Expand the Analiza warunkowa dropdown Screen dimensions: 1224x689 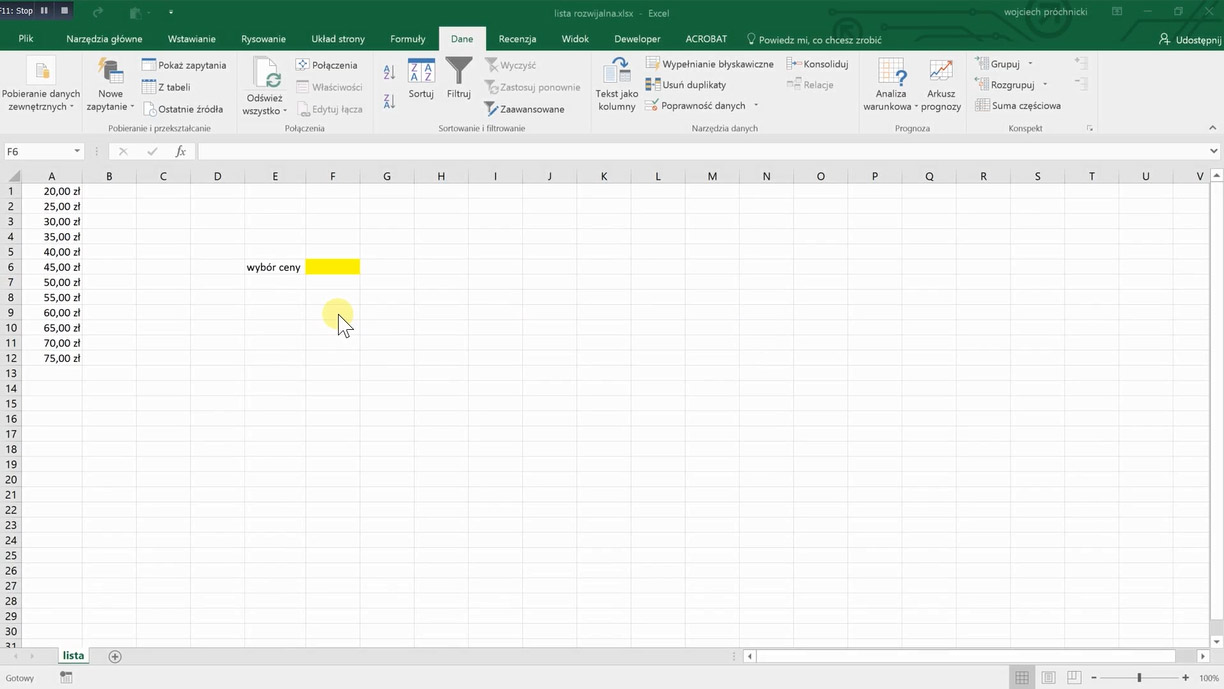[915, 107]
